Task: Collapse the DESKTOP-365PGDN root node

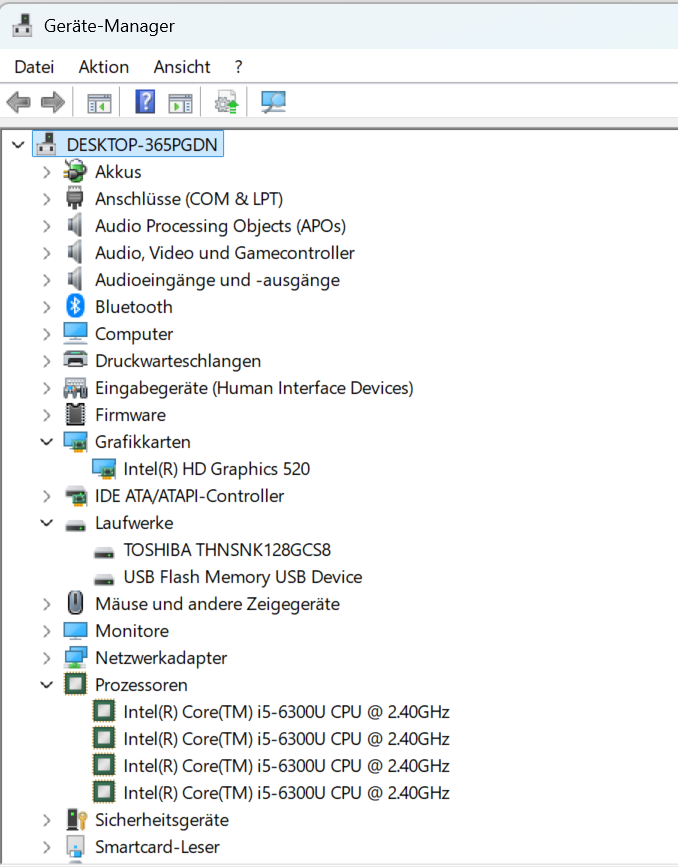Action: point(18,145)
